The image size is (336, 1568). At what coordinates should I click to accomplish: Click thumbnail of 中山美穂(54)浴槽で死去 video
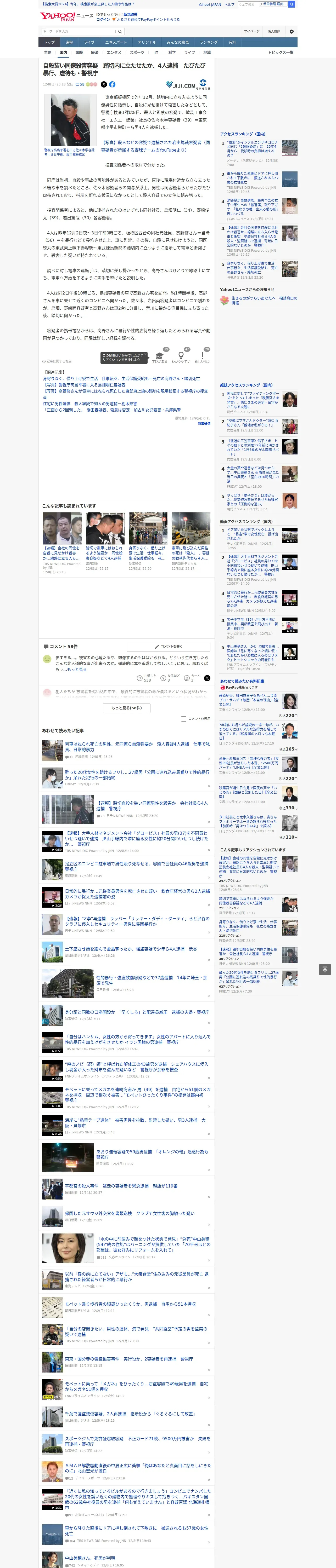(x=290, y=652)
